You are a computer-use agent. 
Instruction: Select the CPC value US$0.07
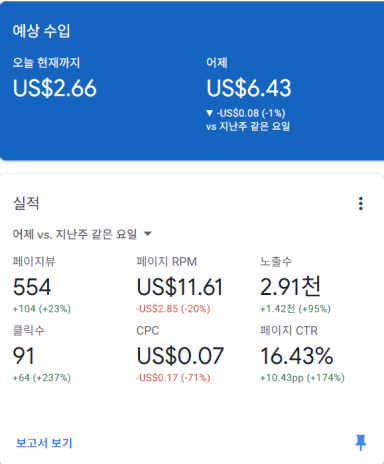[180, 356]
